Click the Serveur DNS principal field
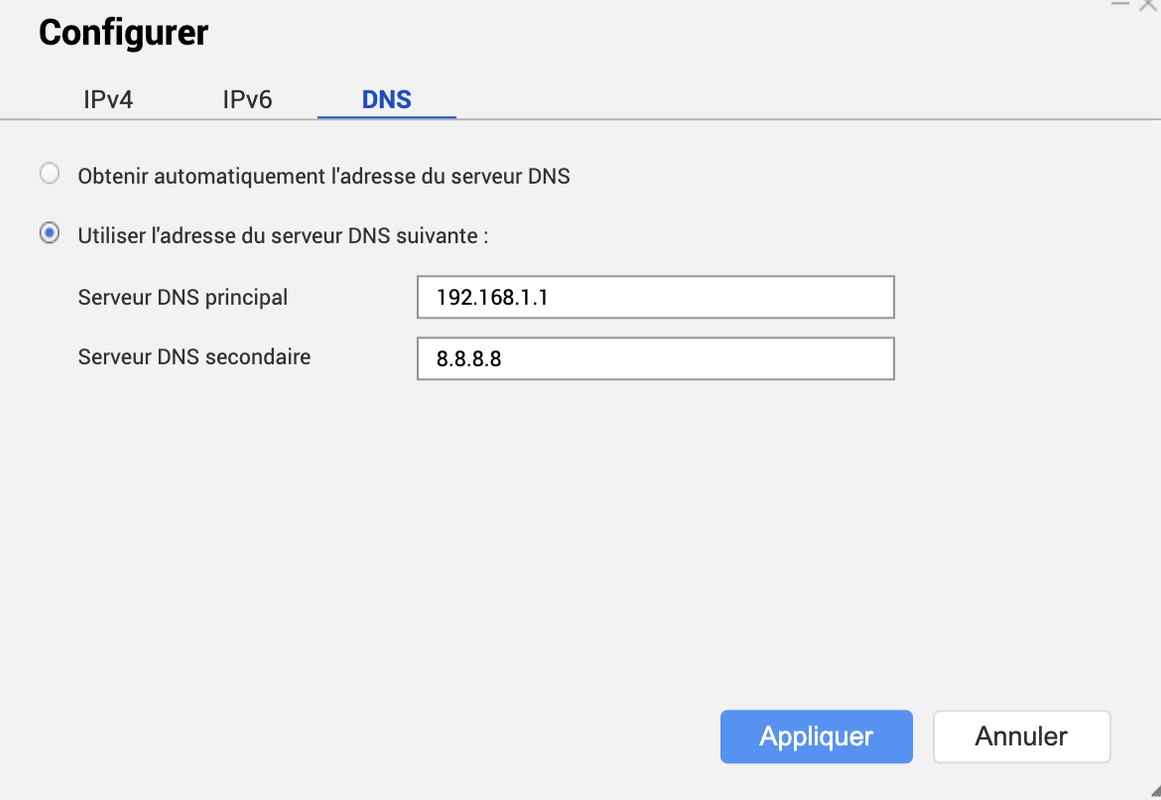This screenshot has width=1161, height=800. point(655,297)
